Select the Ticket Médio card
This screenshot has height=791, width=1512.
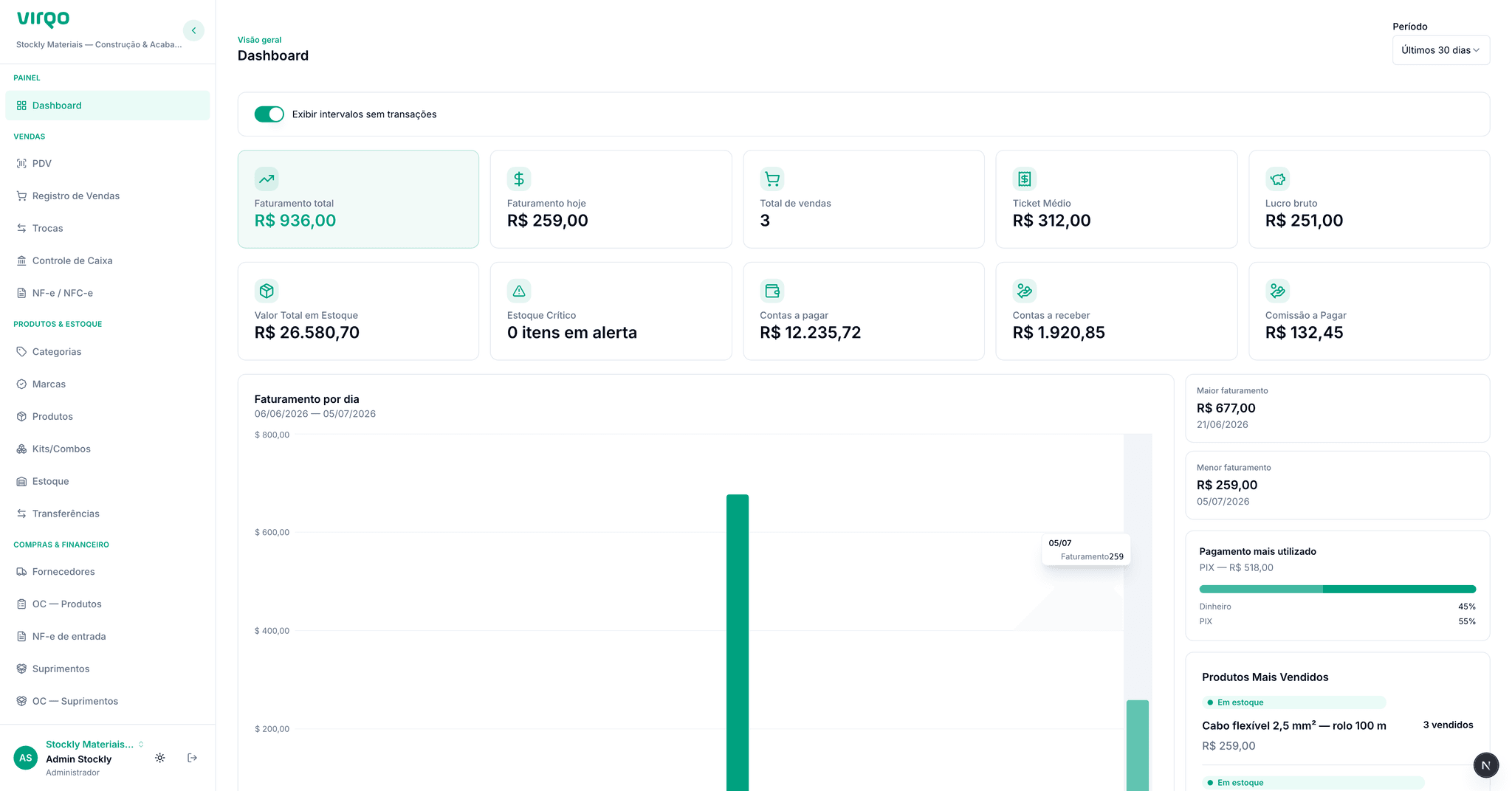coord(1116,199)
